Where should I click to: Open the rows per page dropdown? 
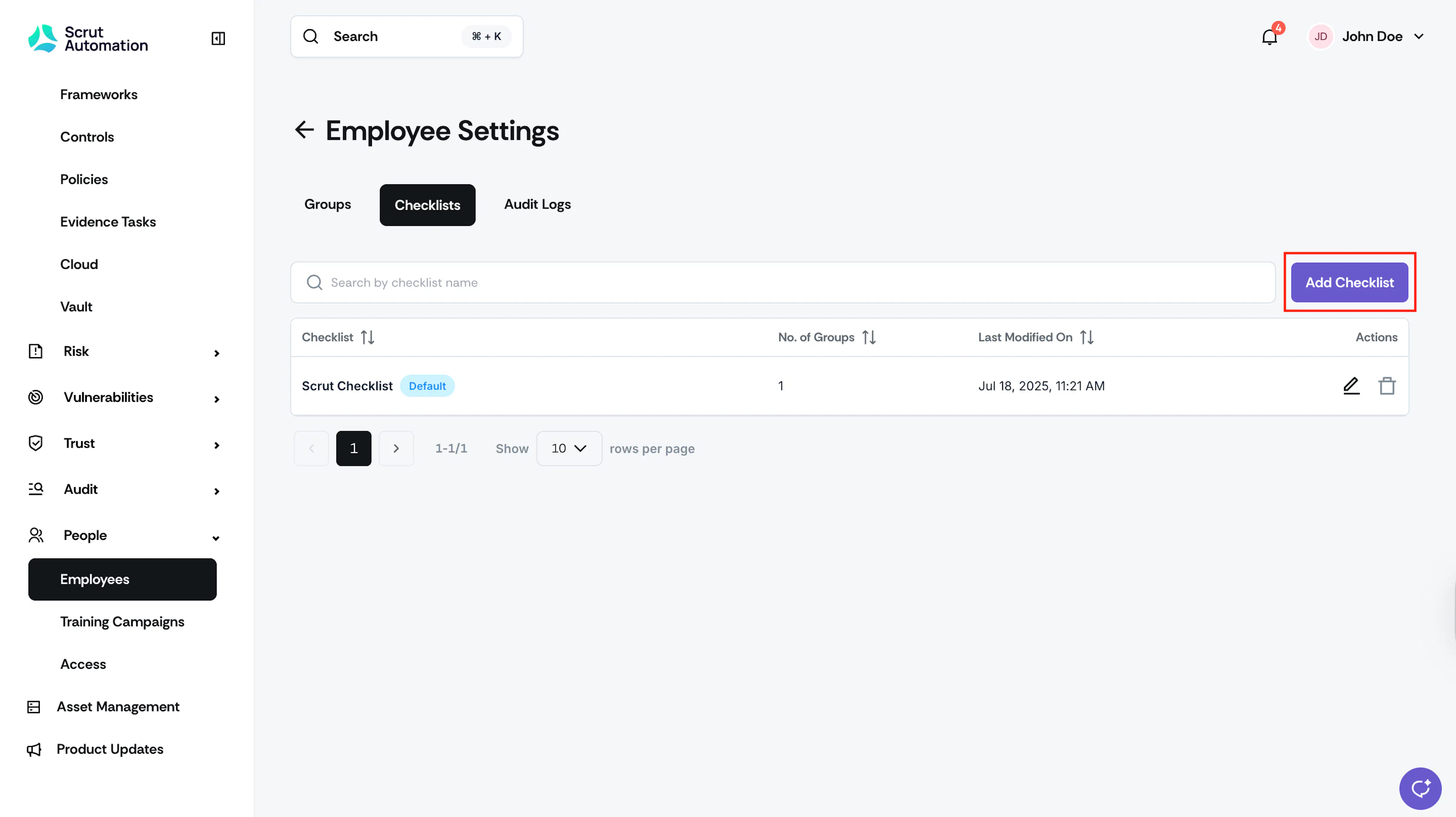pyautogui.click(x=569, y=448)
